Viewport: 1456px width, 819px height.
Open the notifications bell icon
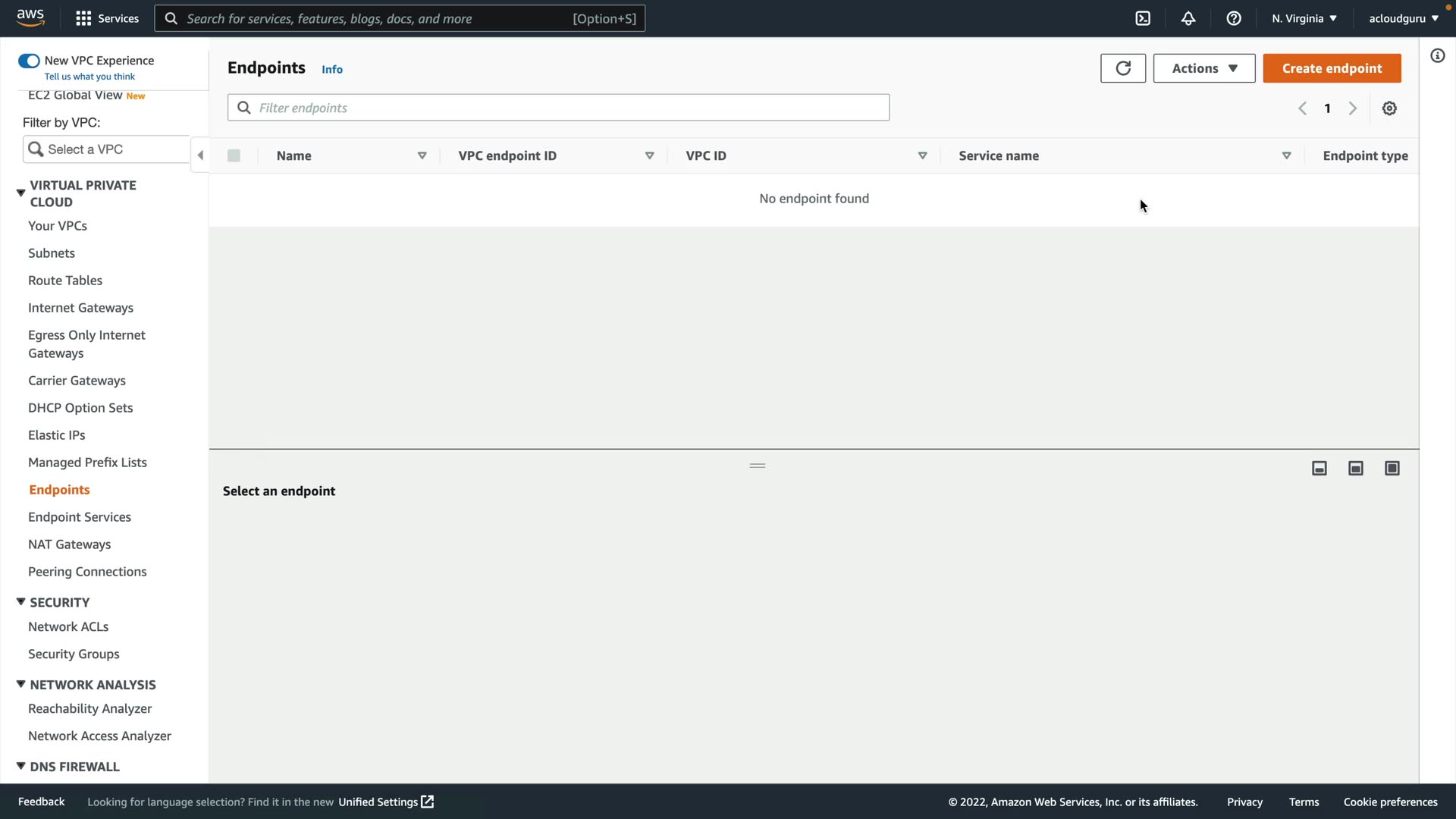[1188, 18]
